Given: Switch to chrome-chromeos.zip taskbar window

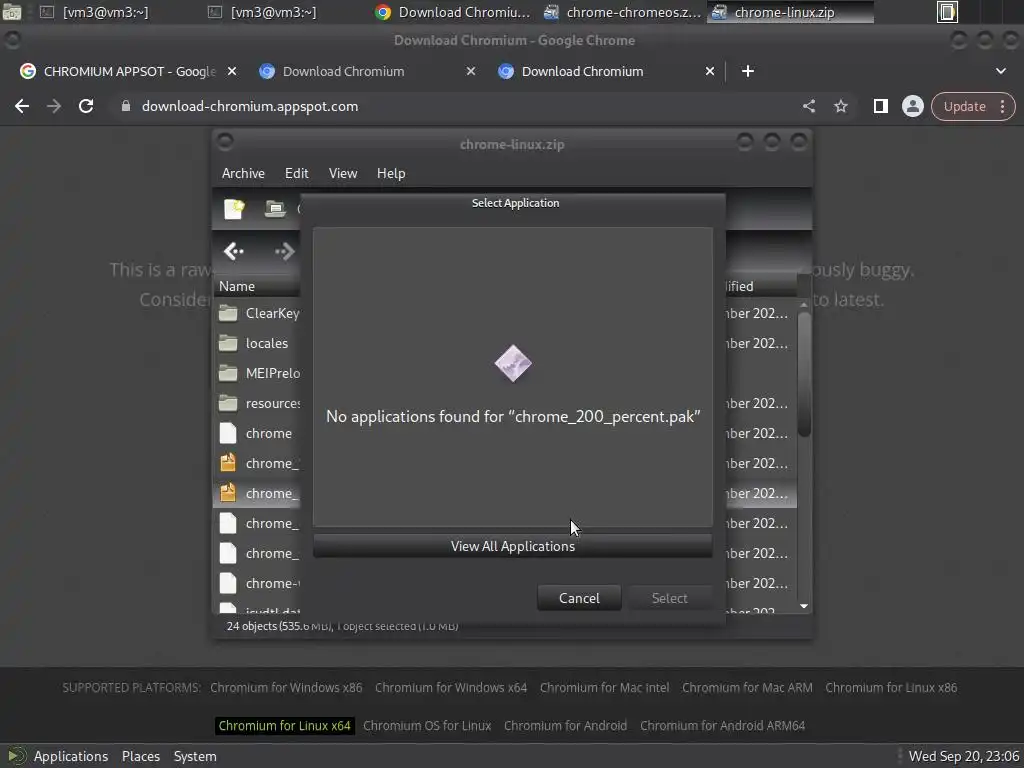Looking at the screenshot, I should tap(622, 12).
